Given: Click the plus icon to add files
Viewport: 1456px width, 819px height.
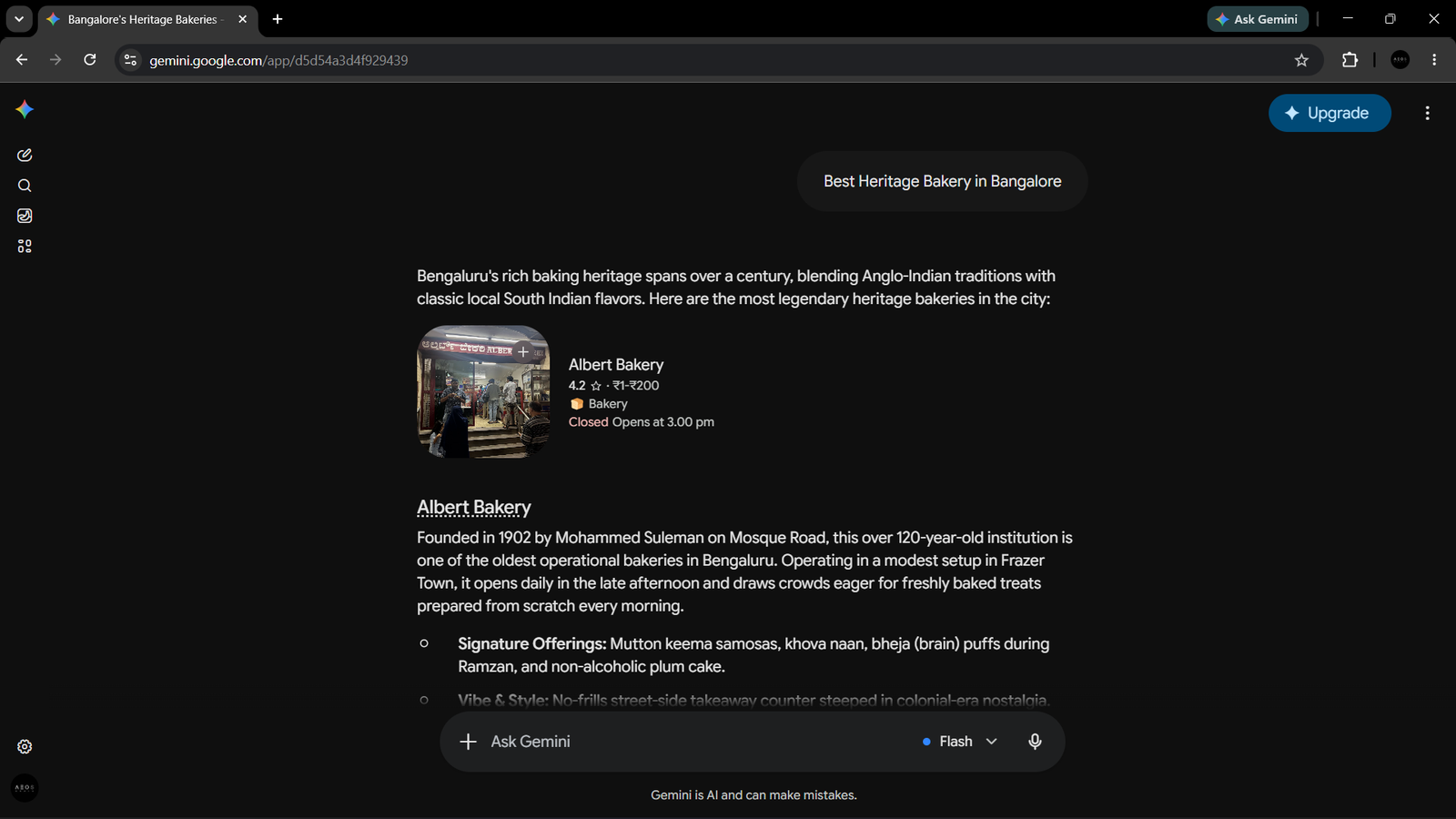Looking at the screenshot, I should (x=468, y=742).
